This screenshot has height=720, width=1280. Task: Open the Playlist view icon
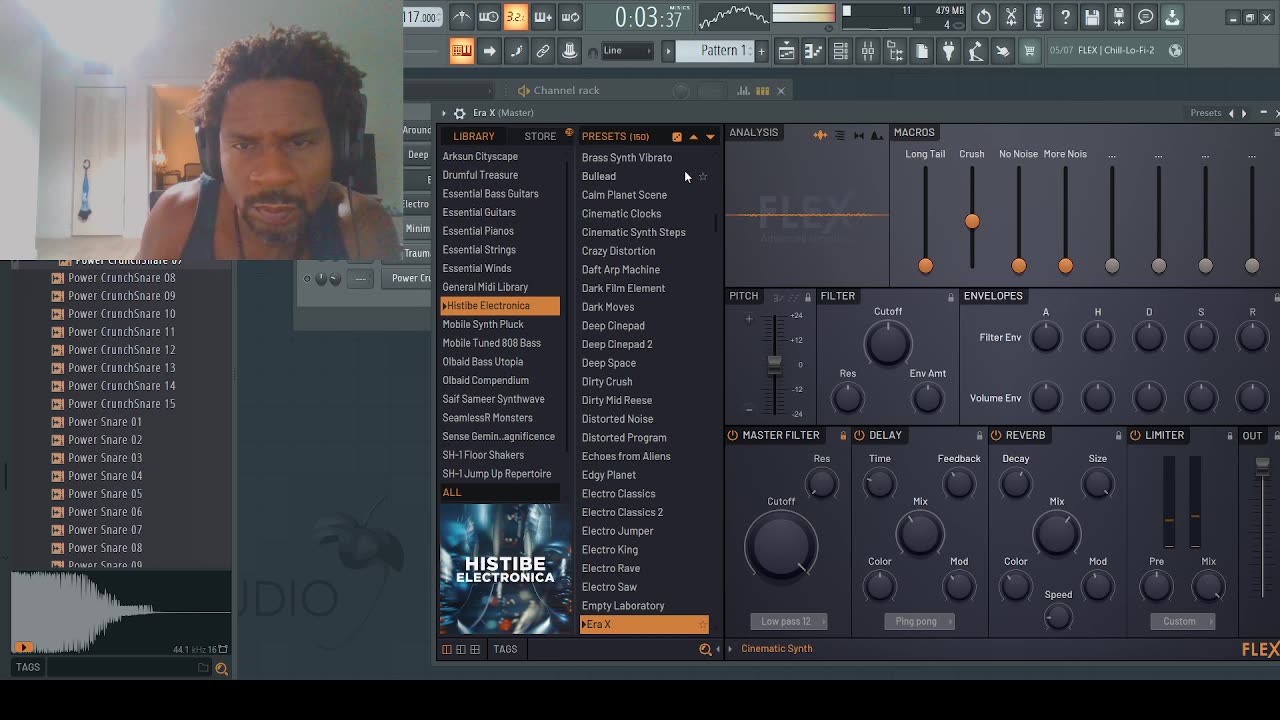click(786, 51)
